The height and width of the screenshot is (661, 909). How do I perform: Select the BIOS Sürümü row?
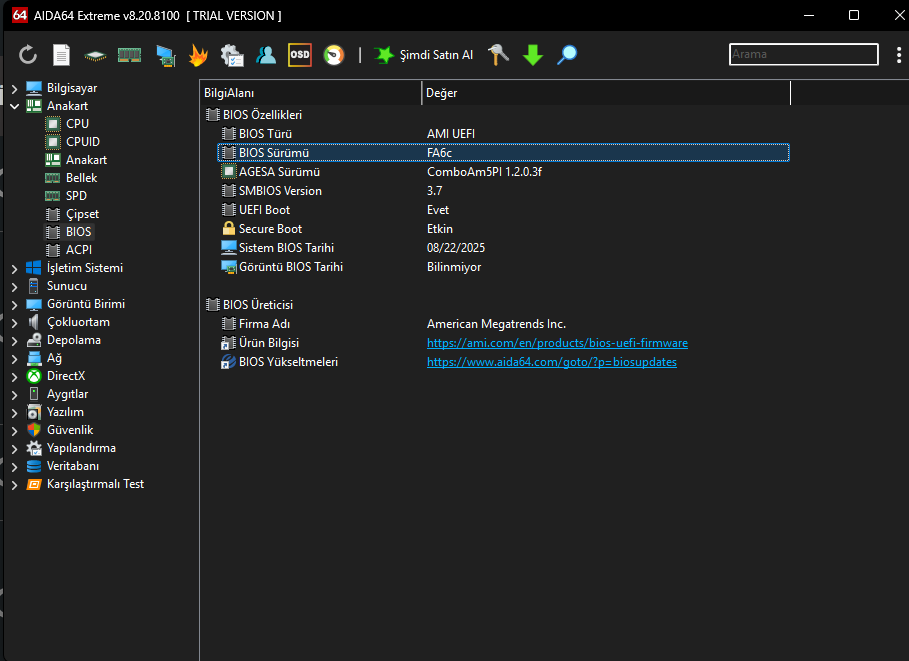[x=503, y=152]
